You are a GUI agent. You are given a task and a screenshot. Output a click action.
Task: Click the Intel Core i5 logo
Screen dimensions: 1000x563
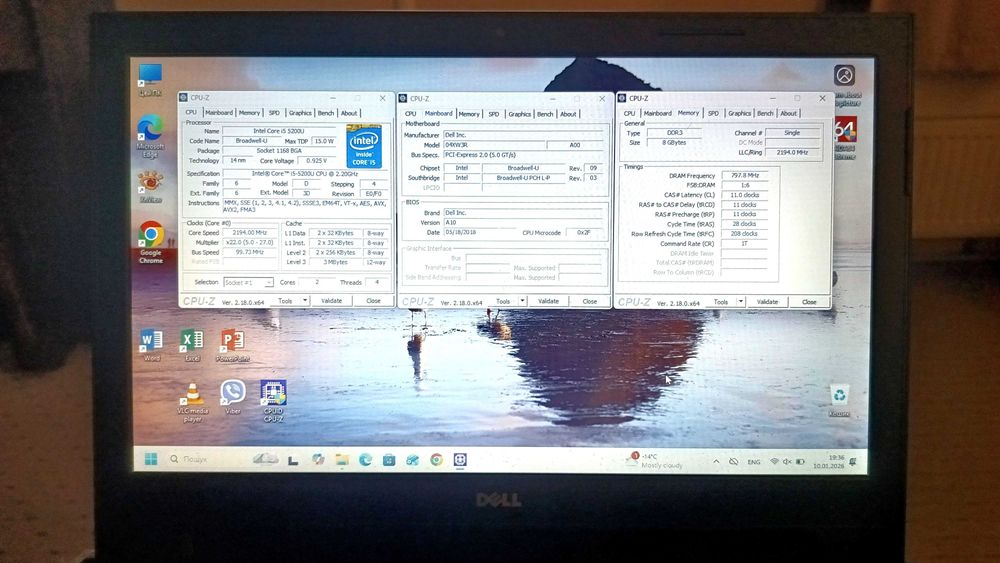[364, 146]
